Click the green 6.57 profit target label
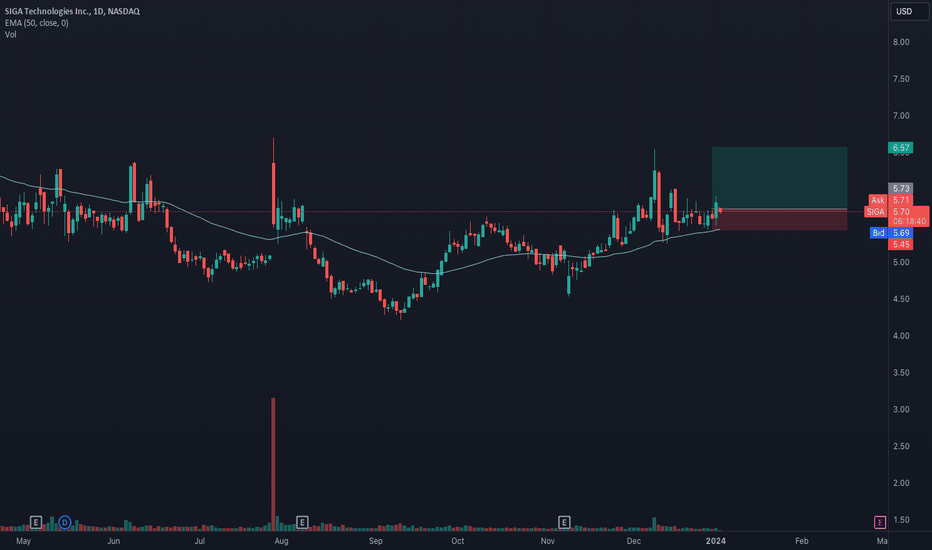Screen dimensions: 932x550 tap(900, 147)
